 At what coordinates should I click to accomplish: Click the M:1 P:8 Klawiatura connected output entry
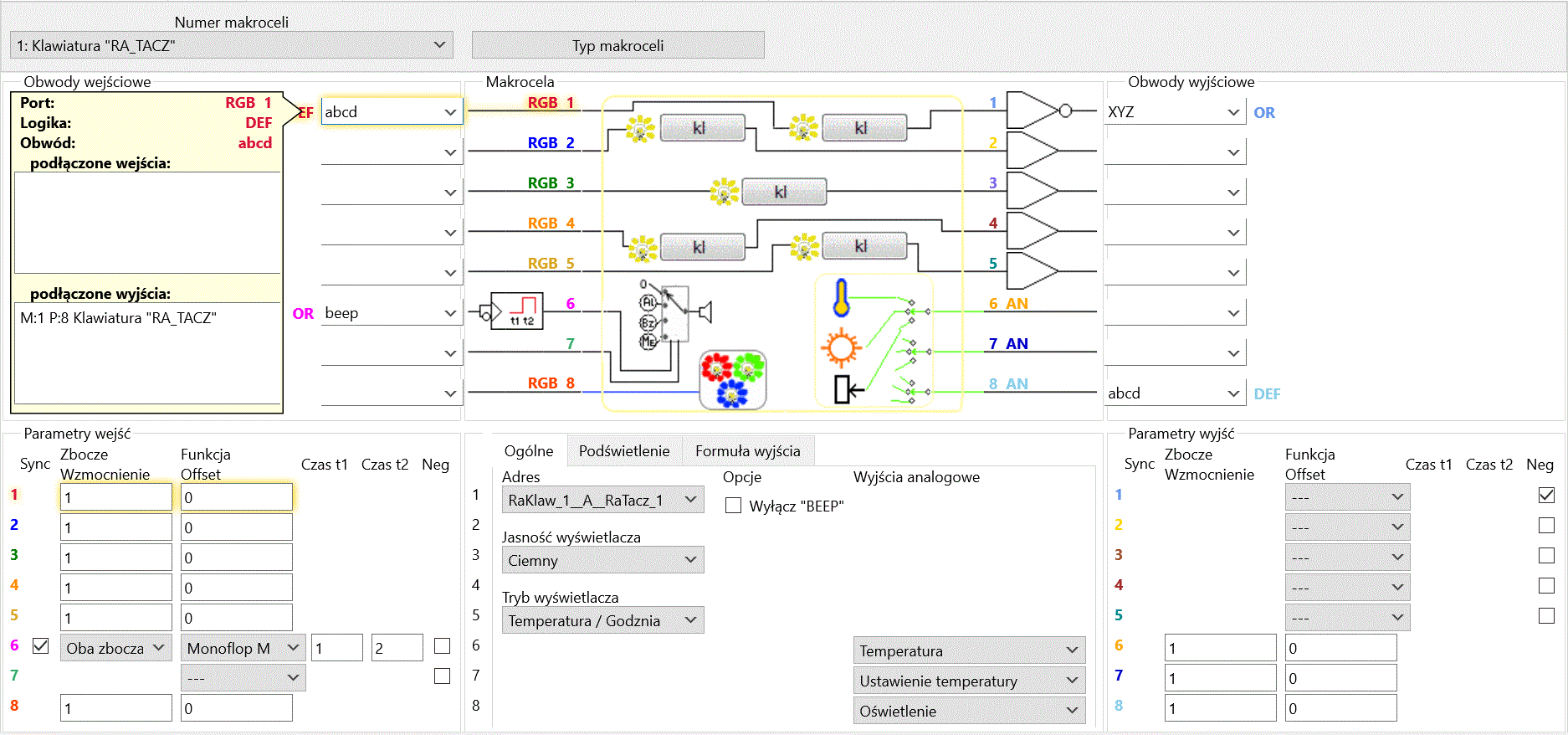click(x=118, y=318)
